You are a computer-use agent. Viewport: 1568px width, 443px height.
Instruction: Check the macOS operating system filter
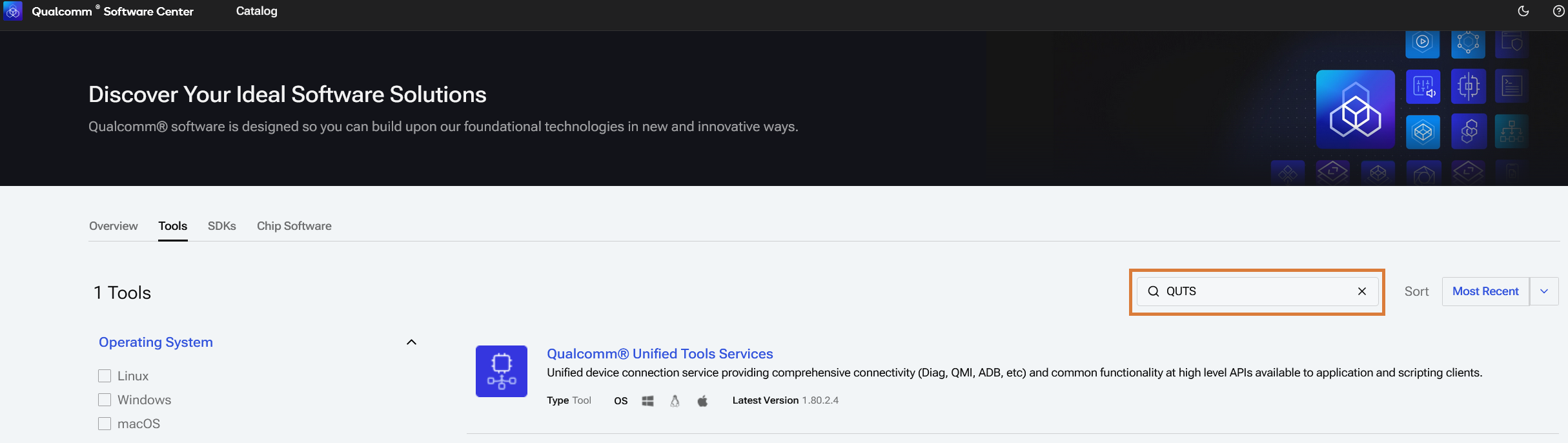[105, 424]
